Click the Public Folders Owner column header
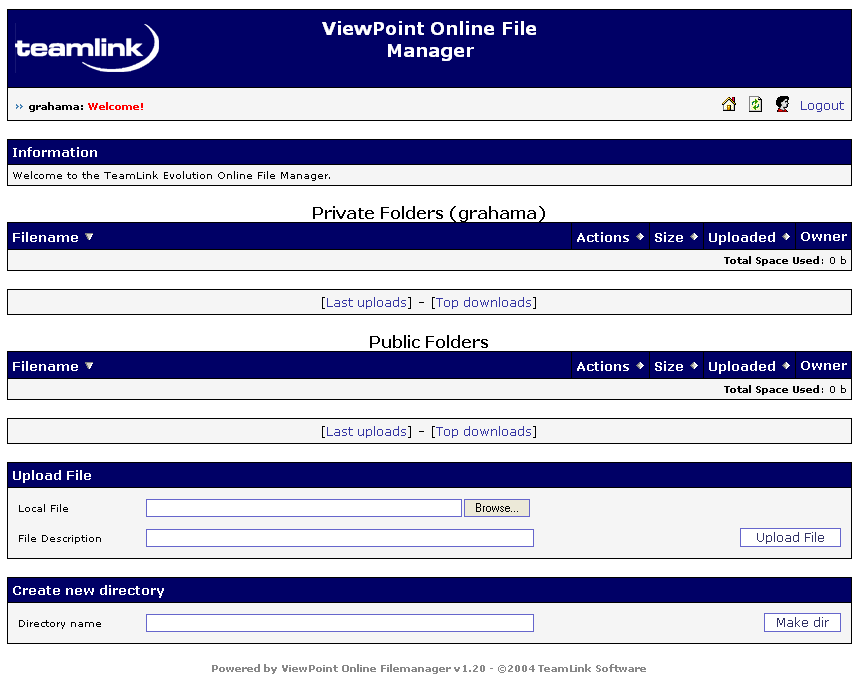The width and height of the screenshot is (861, 680). tap(823, 366)
